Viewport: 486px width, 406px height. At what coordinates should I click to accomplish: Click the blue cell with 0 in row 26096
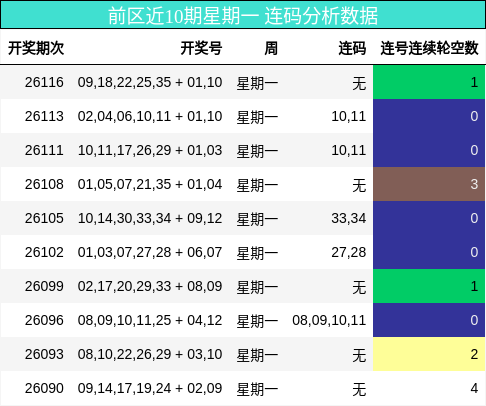point(429,320)
